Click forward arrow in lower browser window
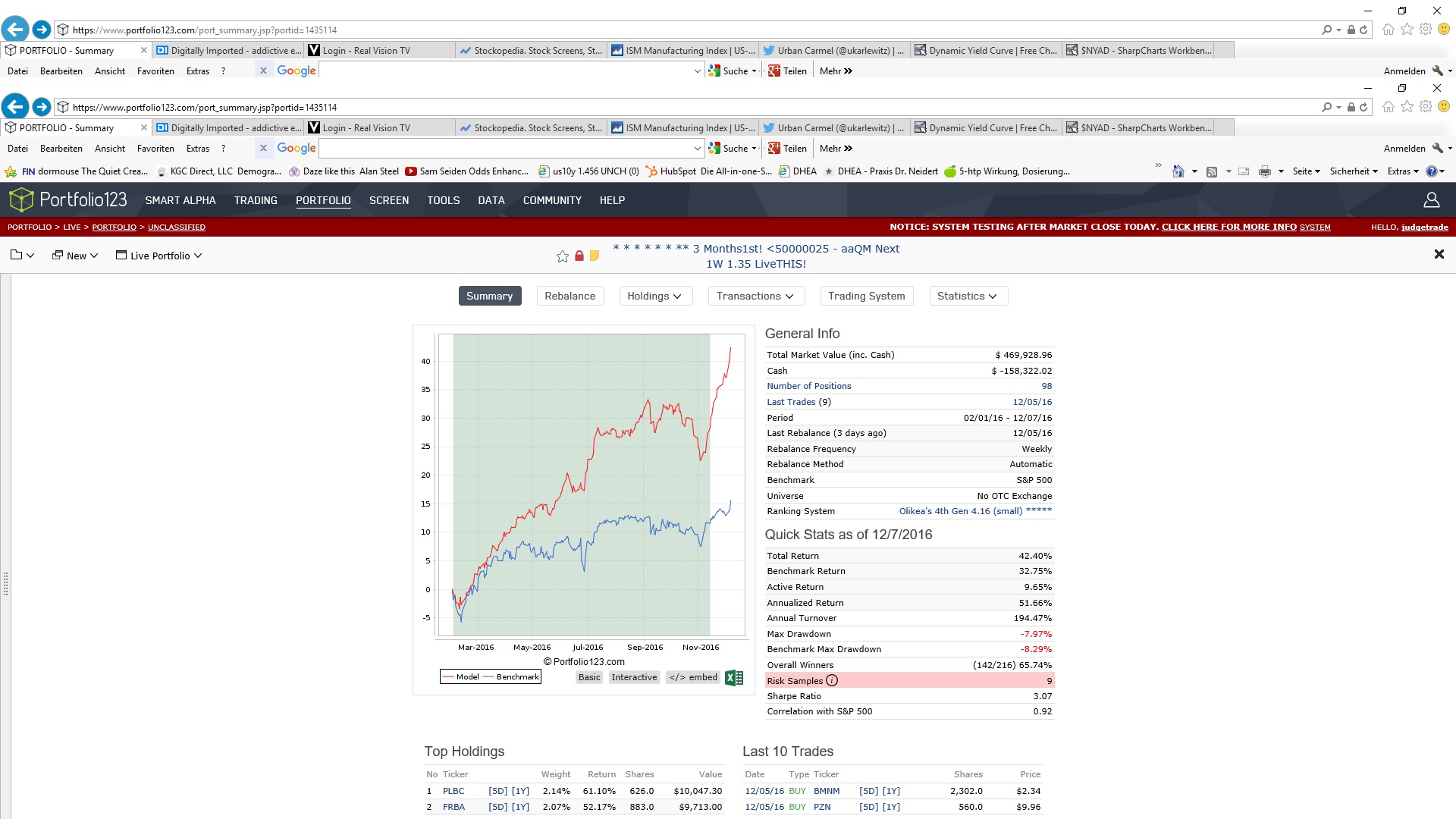 (x=42, y=107)
